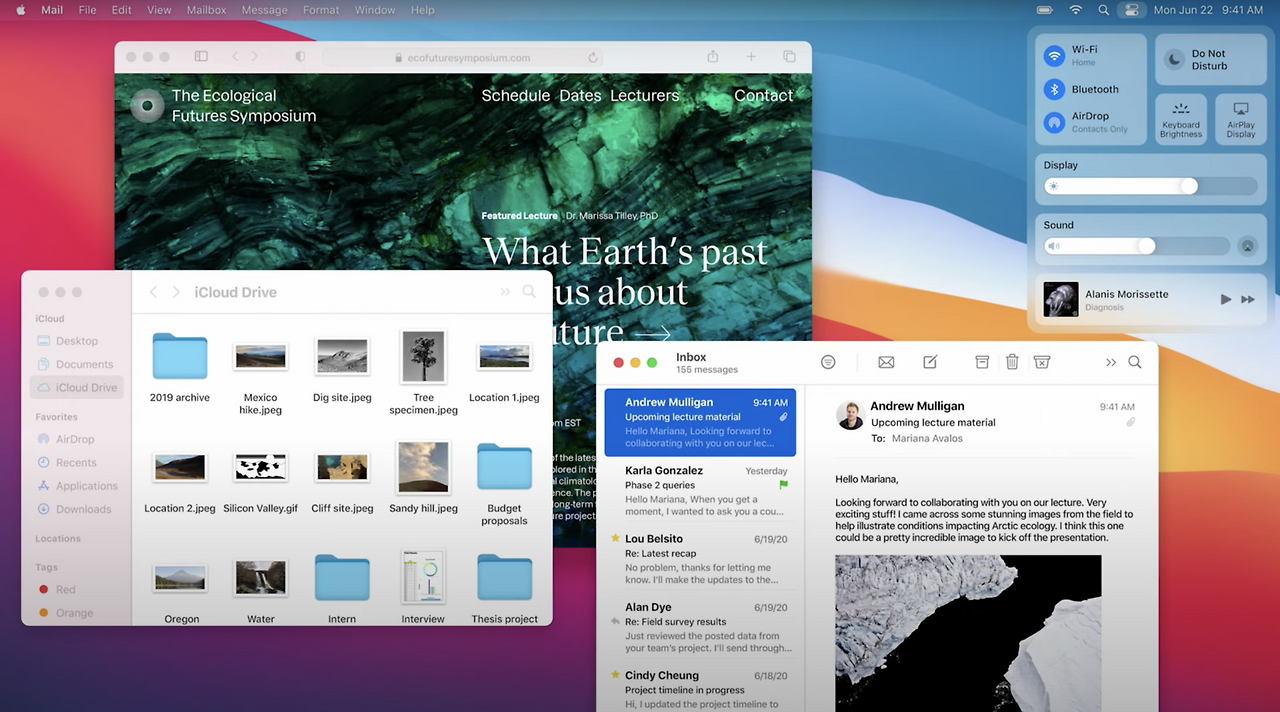Open Dates link on symposium page
Screen dimensions: 1280x712
580,96
